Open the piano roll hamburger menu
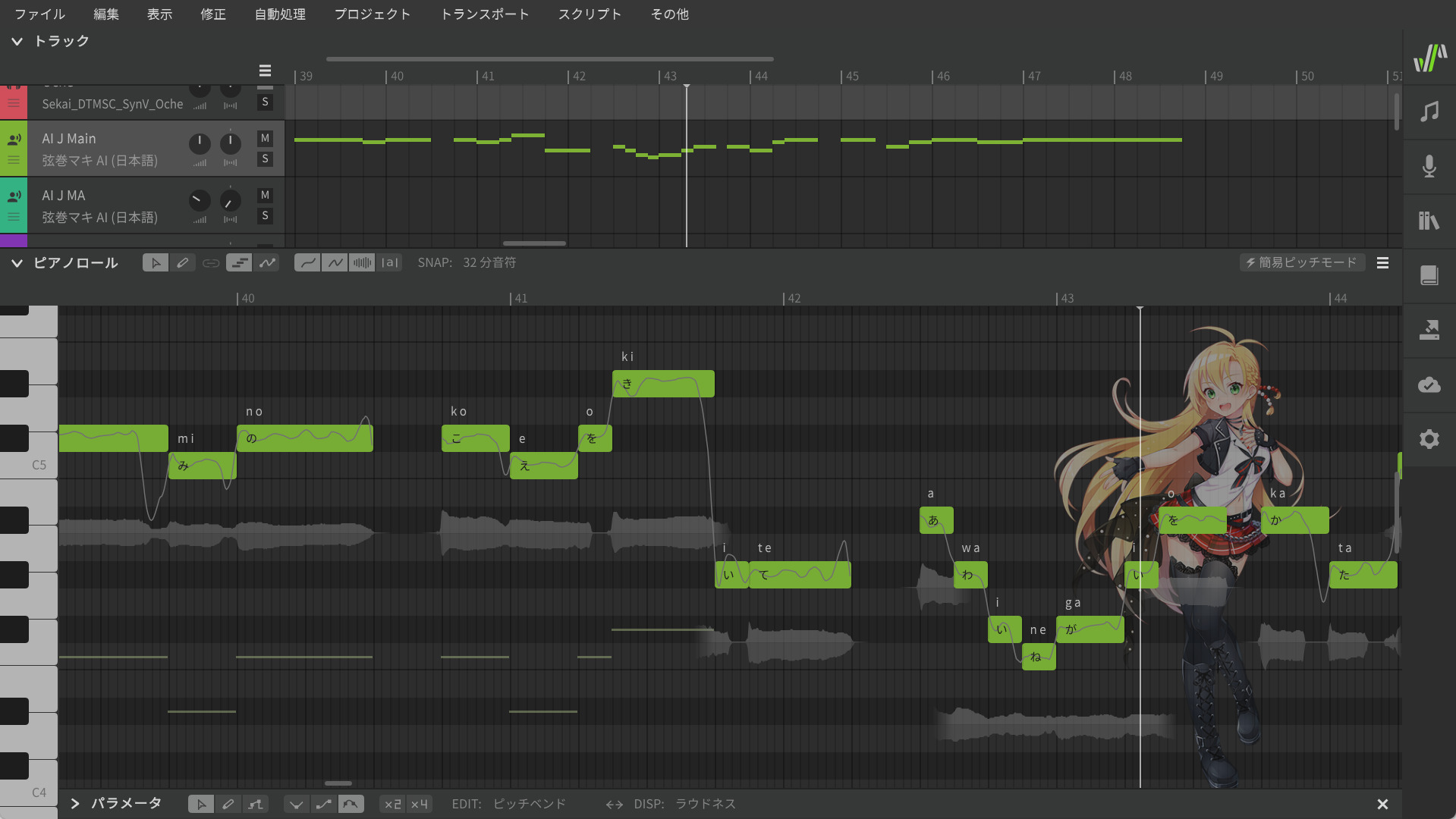The height and width of the screenshot is (819, 1456). pyautogui.click(x=1382, y=262)
